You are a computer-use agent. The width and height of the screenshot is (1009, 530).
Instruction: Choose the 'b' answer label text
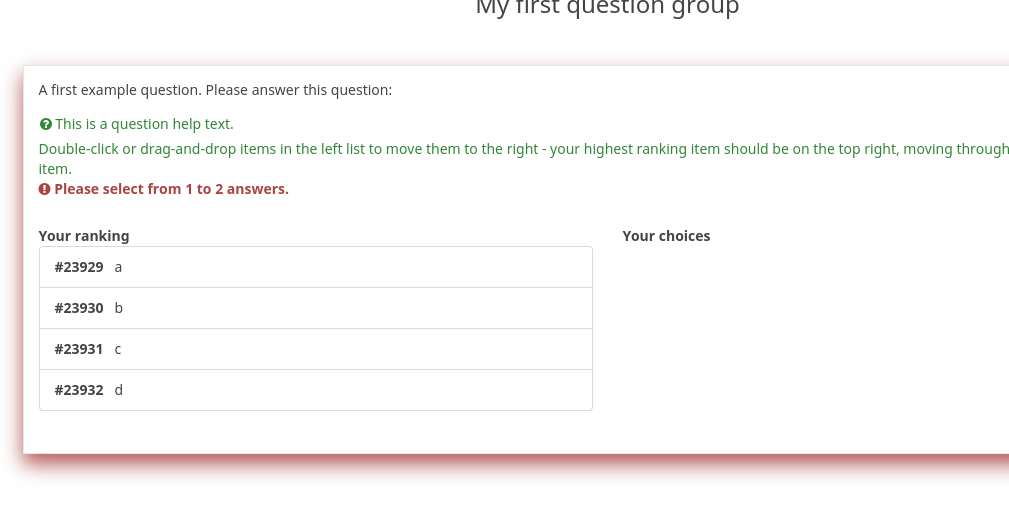pos(118,308)
